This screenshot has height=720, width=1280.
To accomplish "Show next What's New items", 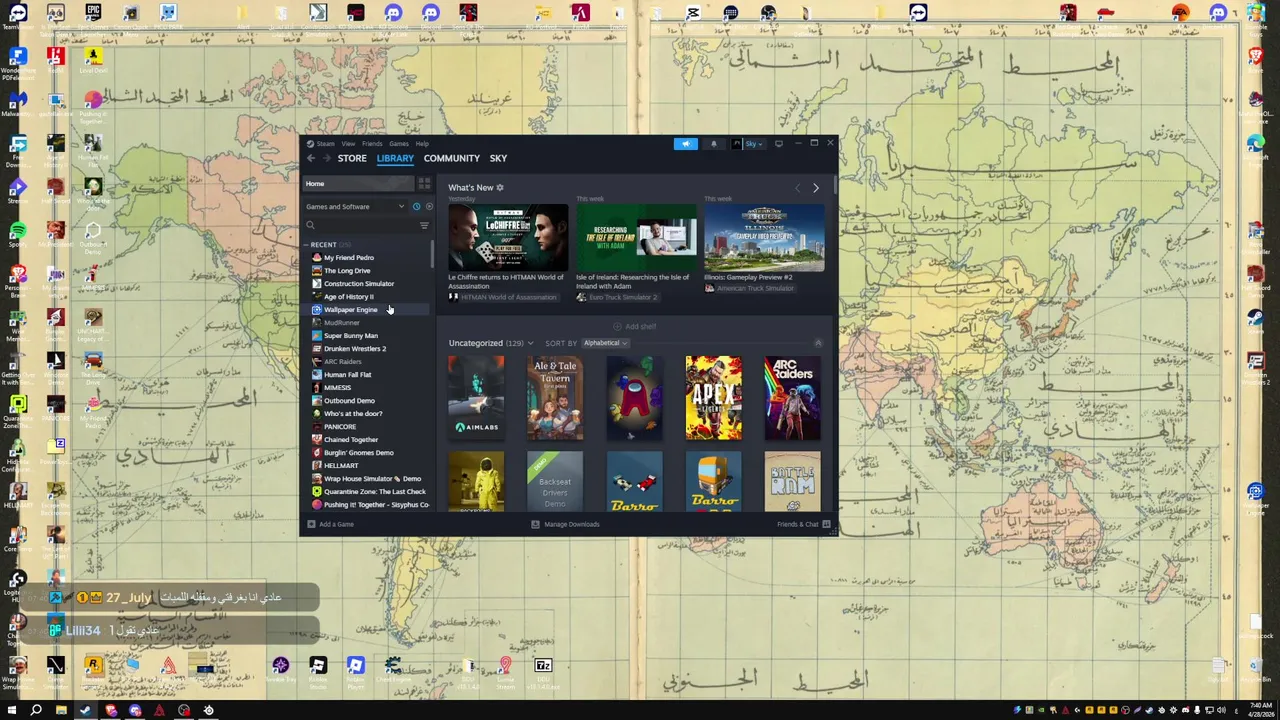I will point(815,188).
